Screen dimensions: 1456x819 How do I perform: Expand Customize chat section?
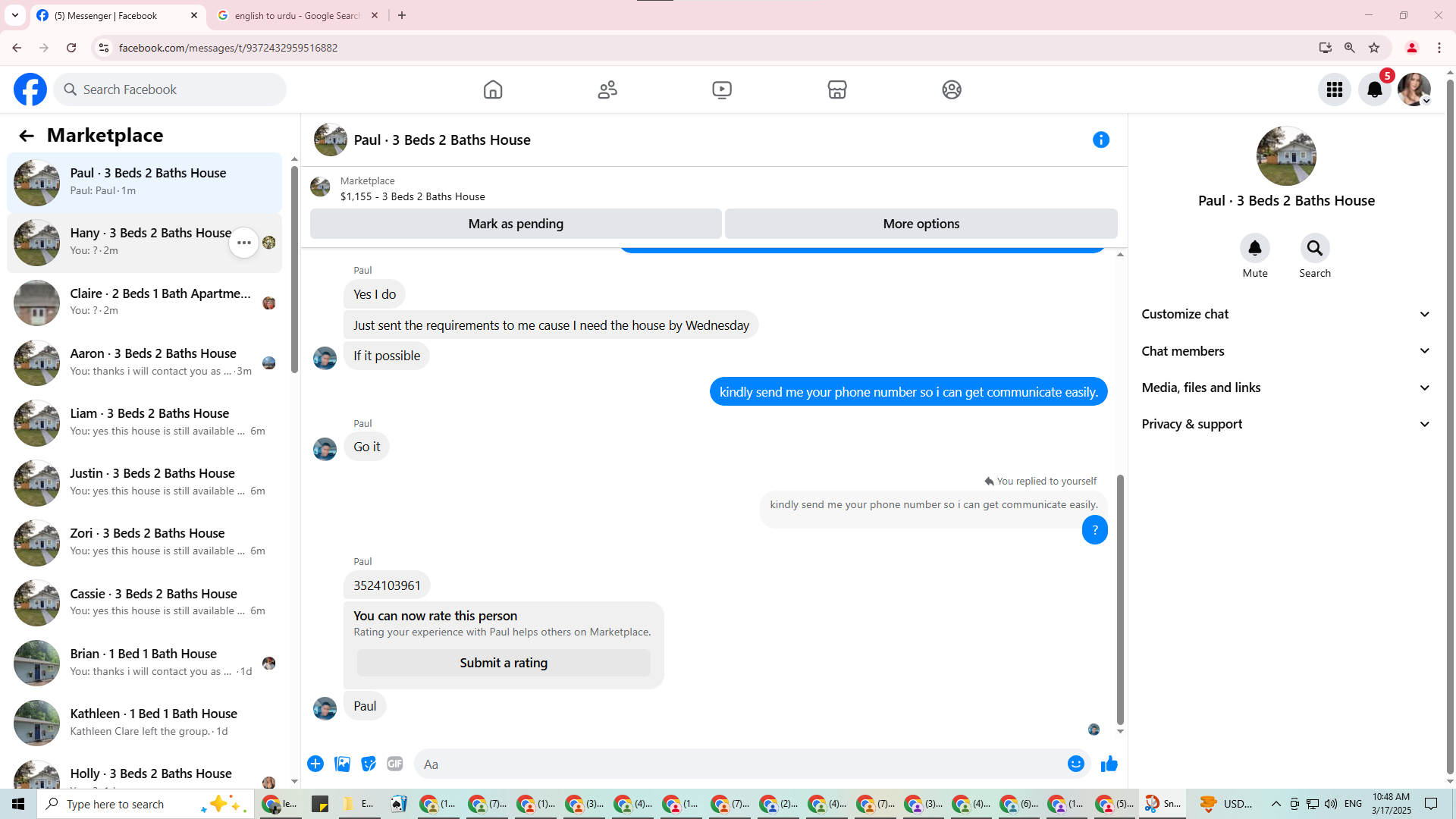[x=1286, y=314]
